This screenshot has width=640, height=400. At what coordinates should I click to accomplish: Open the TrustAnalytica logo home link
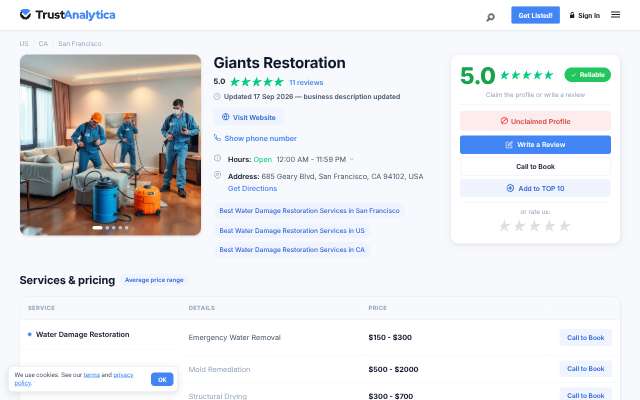67,15
